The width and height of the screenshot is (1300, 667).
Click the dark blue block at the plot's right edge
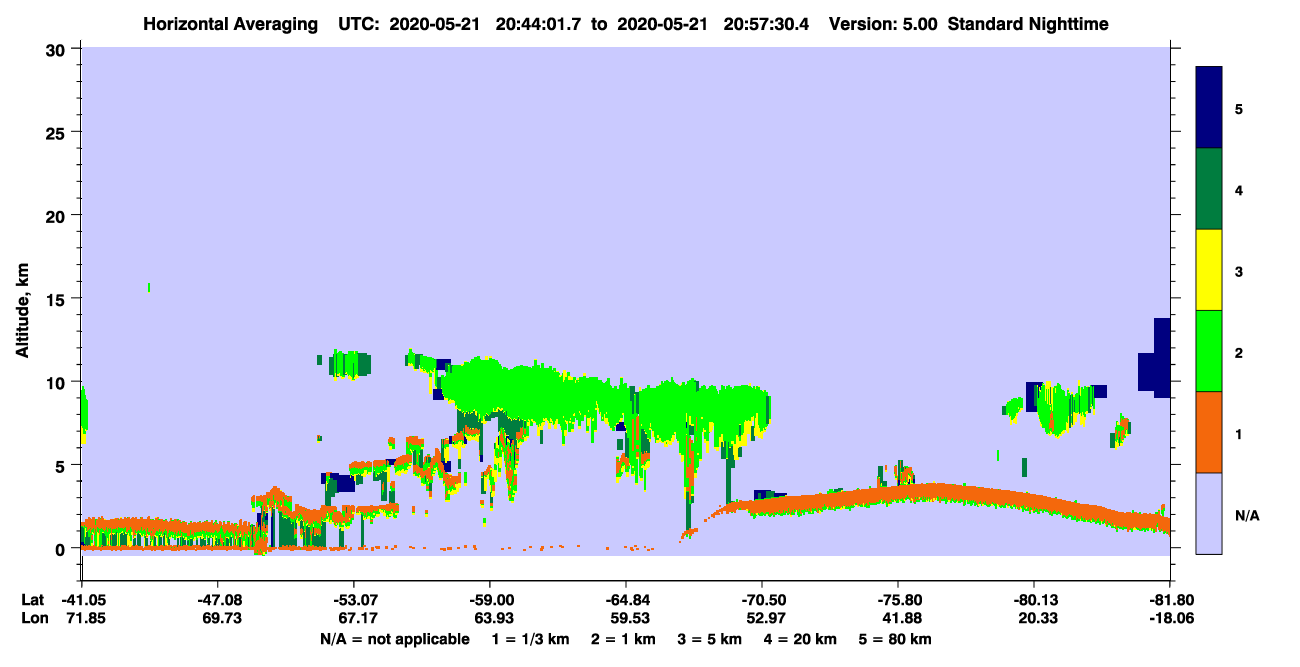click(x=1158, y=360)
